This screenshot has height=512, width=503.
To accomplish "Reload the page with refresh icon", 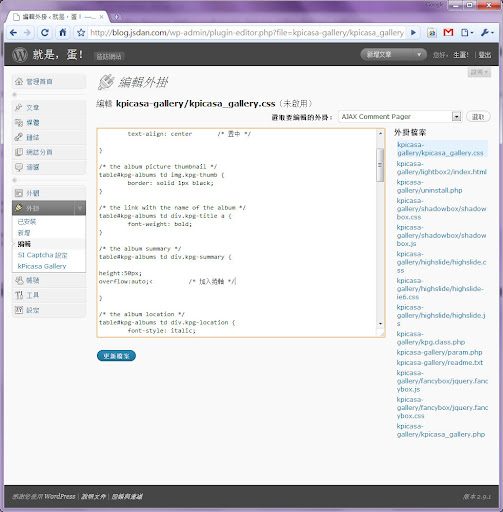I will (45, 33).
